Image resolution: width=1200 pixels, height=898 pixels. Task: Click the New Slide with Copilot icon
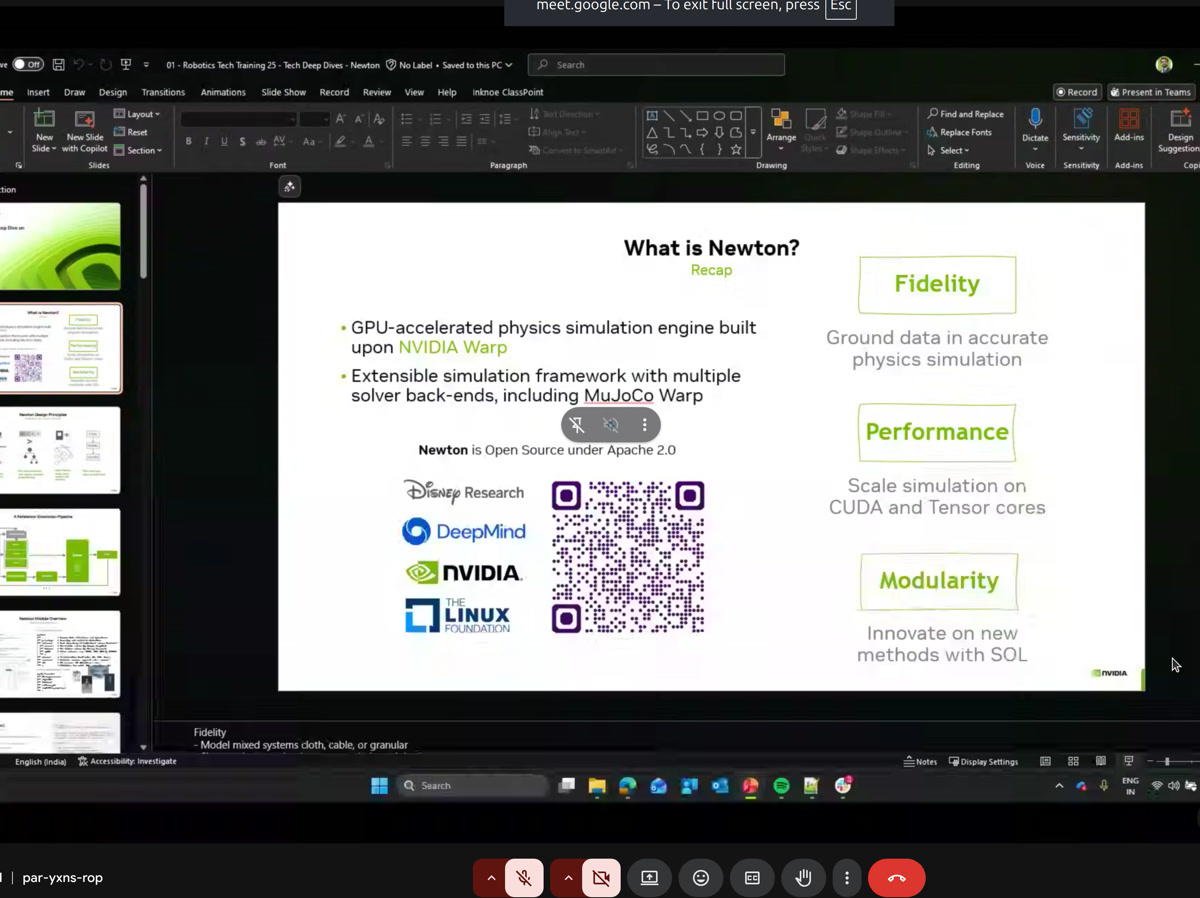tap(84, 121)
